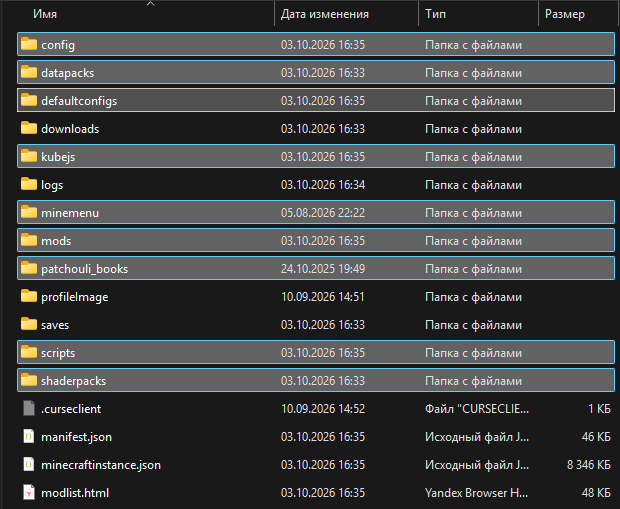Click patchouli_books date 24.10.2025 19:49
The height and width of the screenshot is (509, 620).
[x=323, y=269]
